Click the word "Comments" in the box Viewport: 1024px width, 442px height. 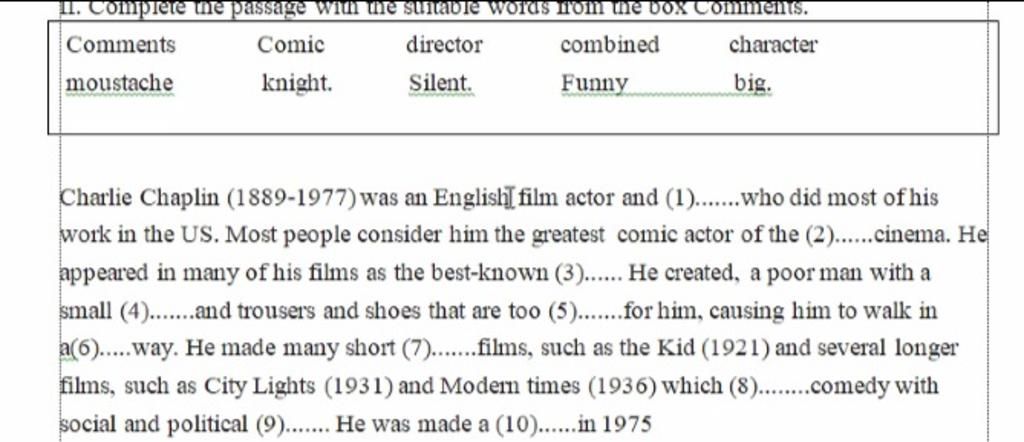[121, 45]
